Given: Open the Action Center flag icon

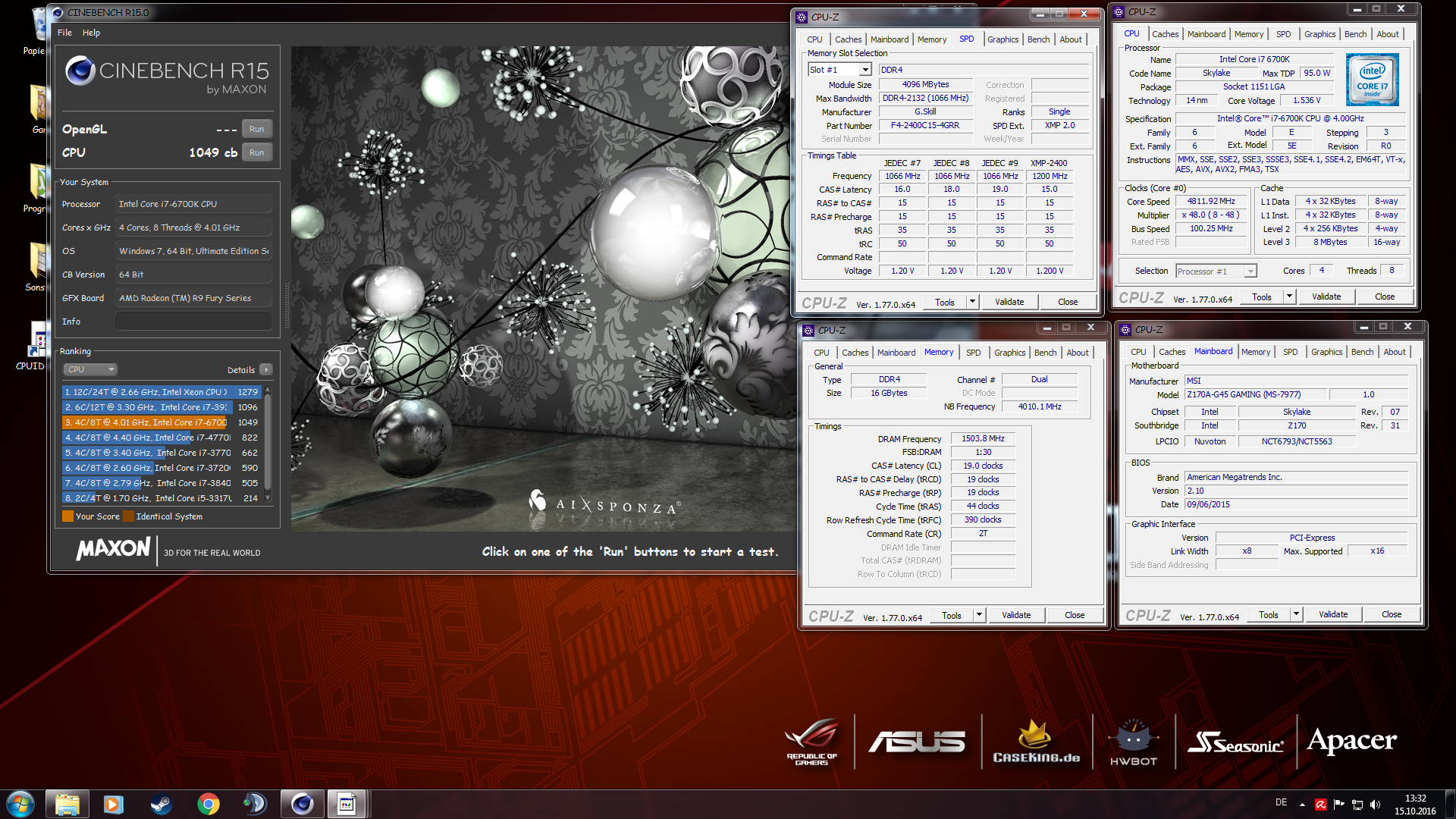Looking at the screenshot, I should pyautogui.click(x=1339, y=805).
